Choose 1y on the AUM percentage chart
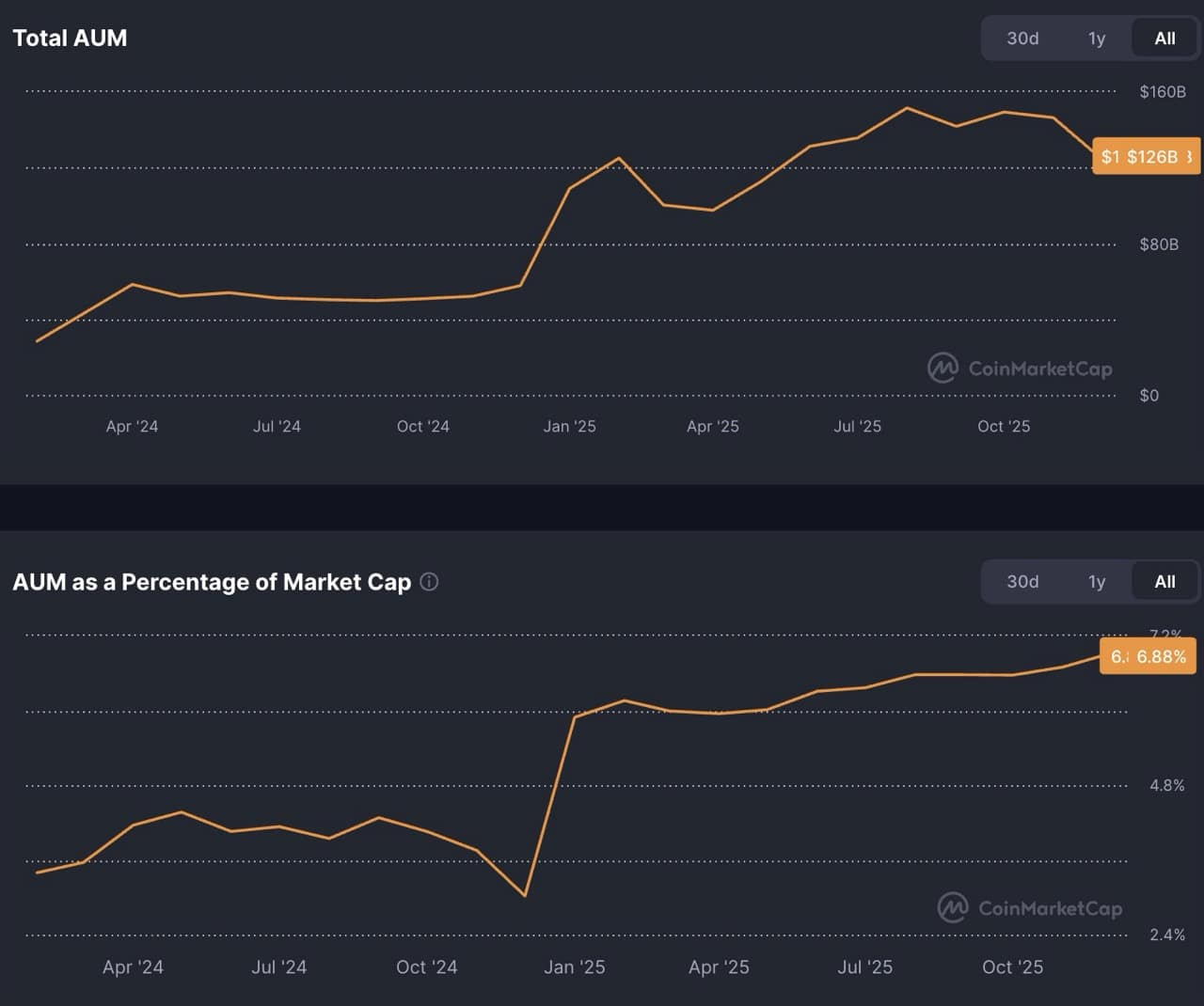 click(x=1097, y=582)
